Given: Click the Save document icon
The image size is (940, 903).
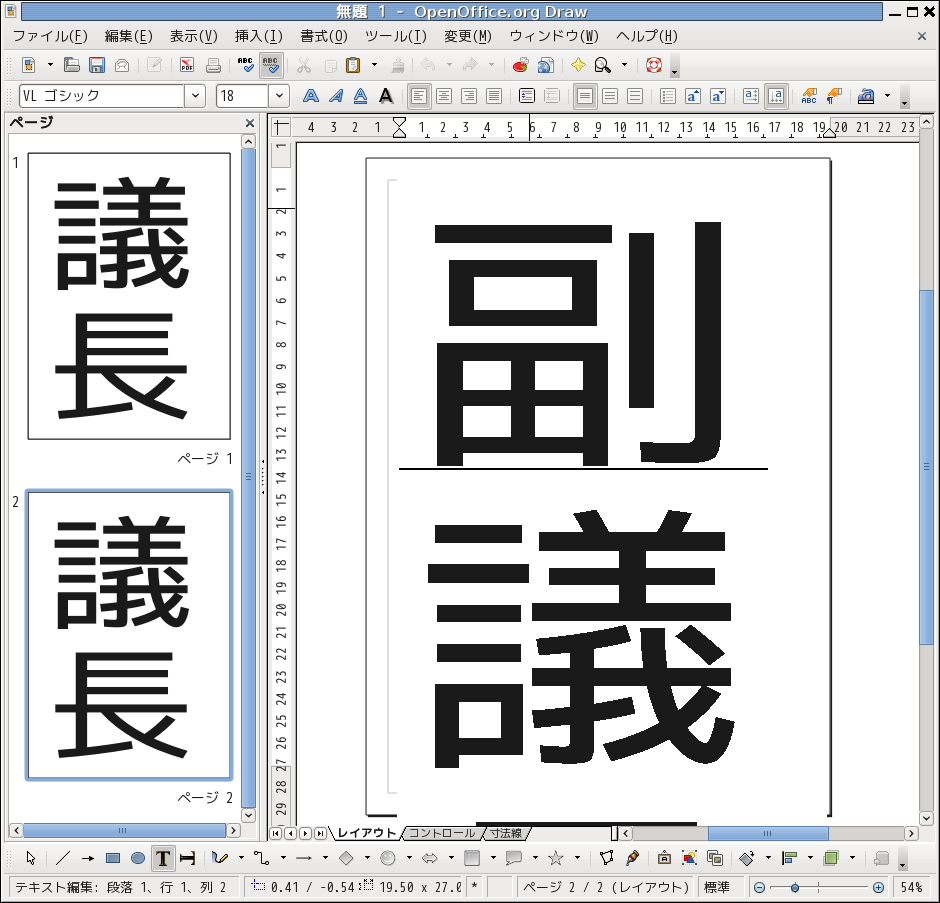Looking at the screenshot, I should pyautogui.click(x=97, y=66).
